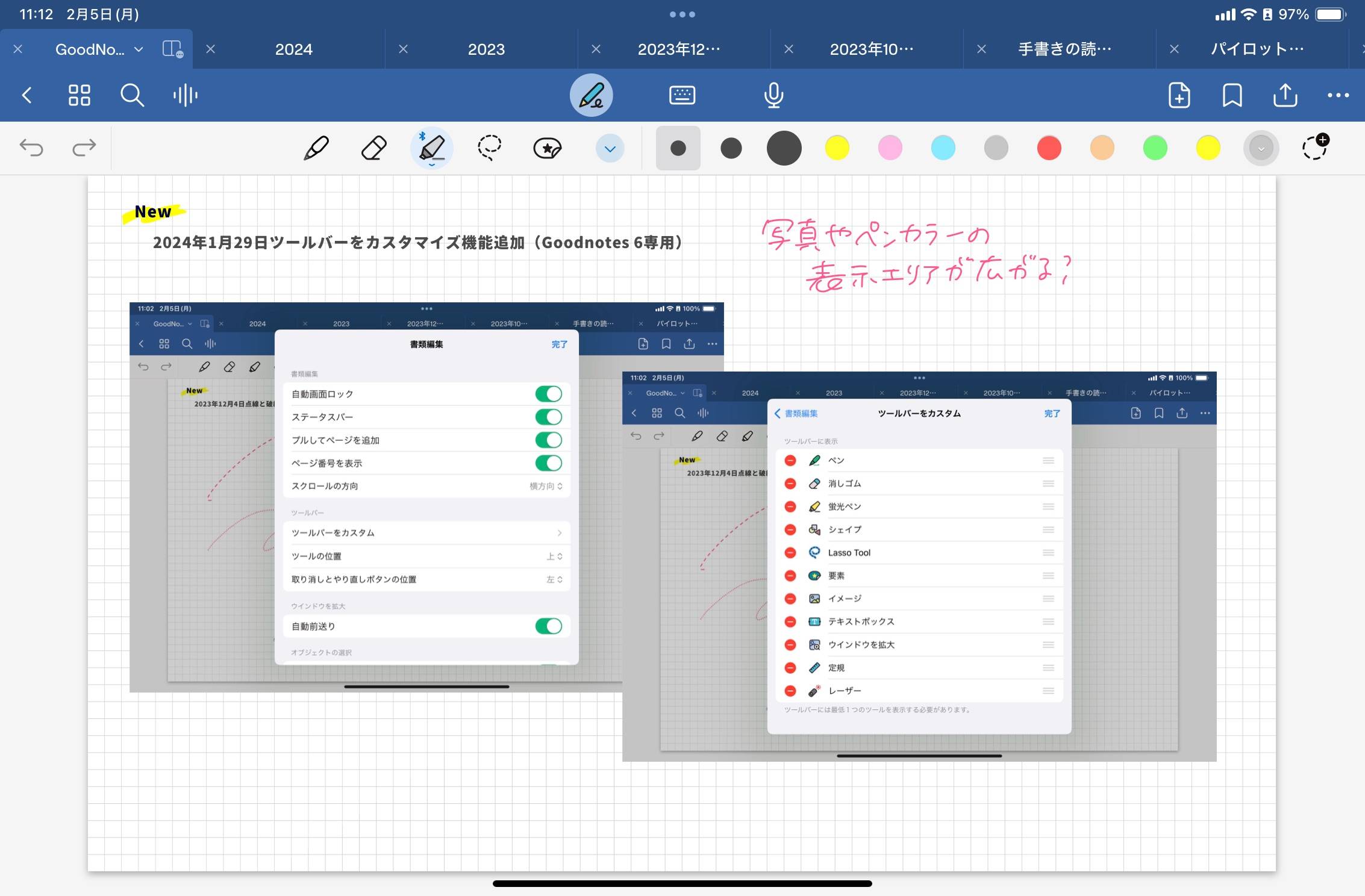Select the Lasso tool
Screen dimensions: 1365x896
click(490, 148)
